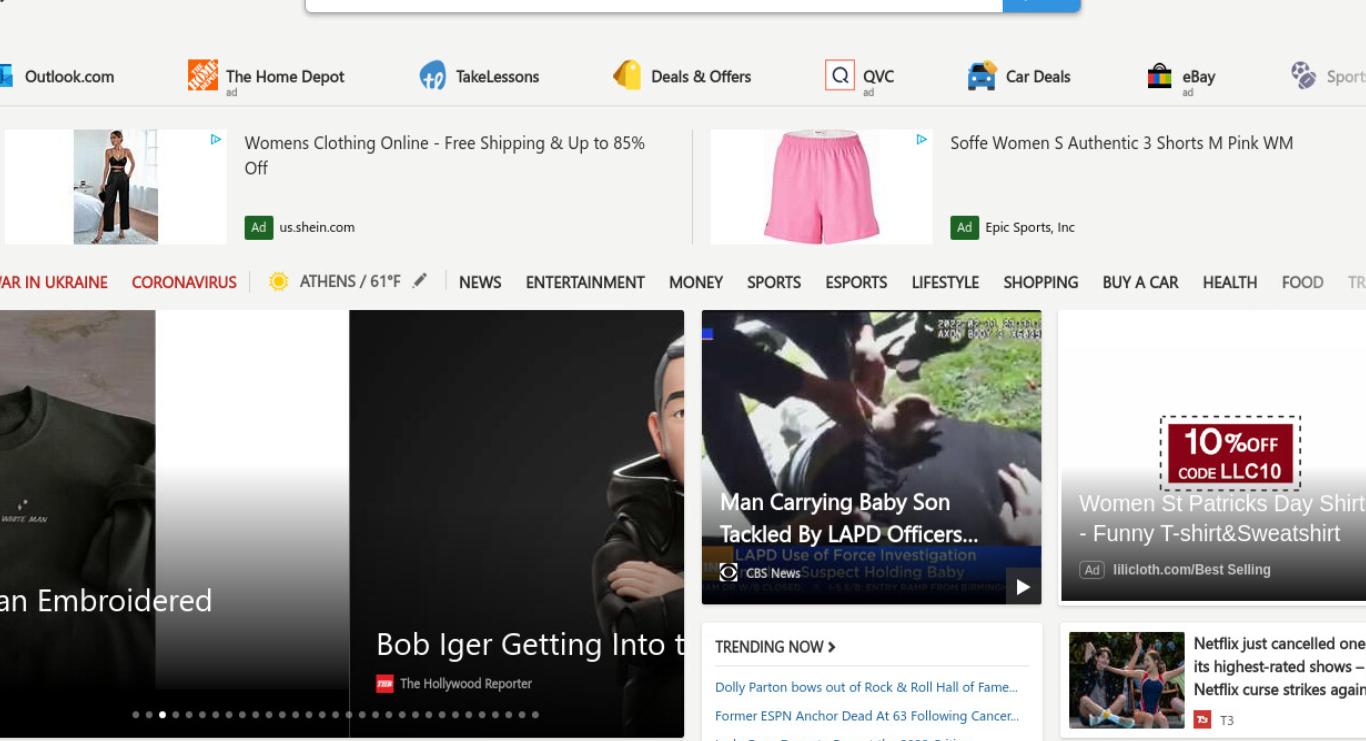Open the TakeLessons link
Screen dimensions: 1366x741
[497, 76]
